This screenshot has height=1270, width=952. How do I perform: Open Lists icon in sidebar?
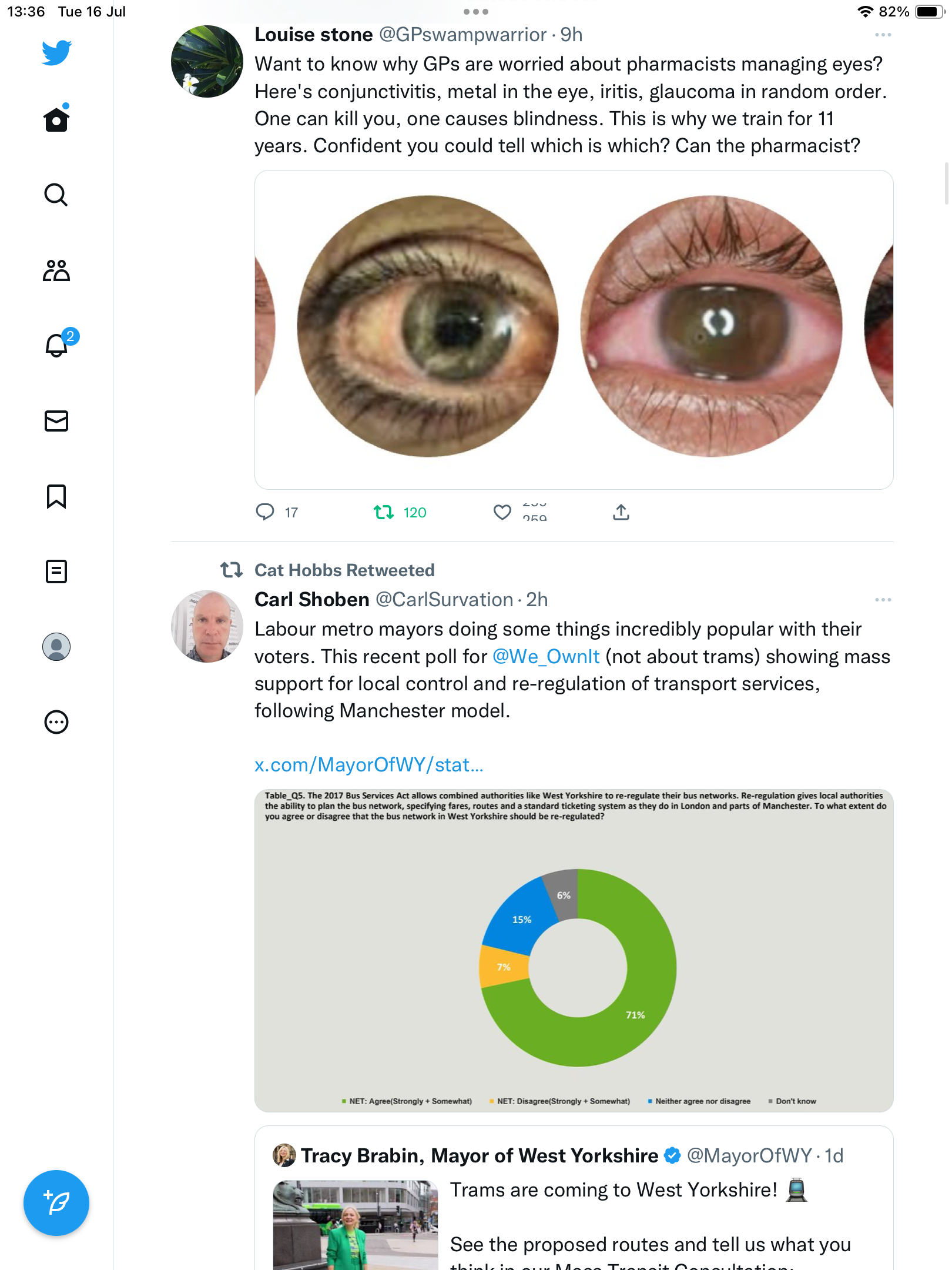click(x=56, y=571)
